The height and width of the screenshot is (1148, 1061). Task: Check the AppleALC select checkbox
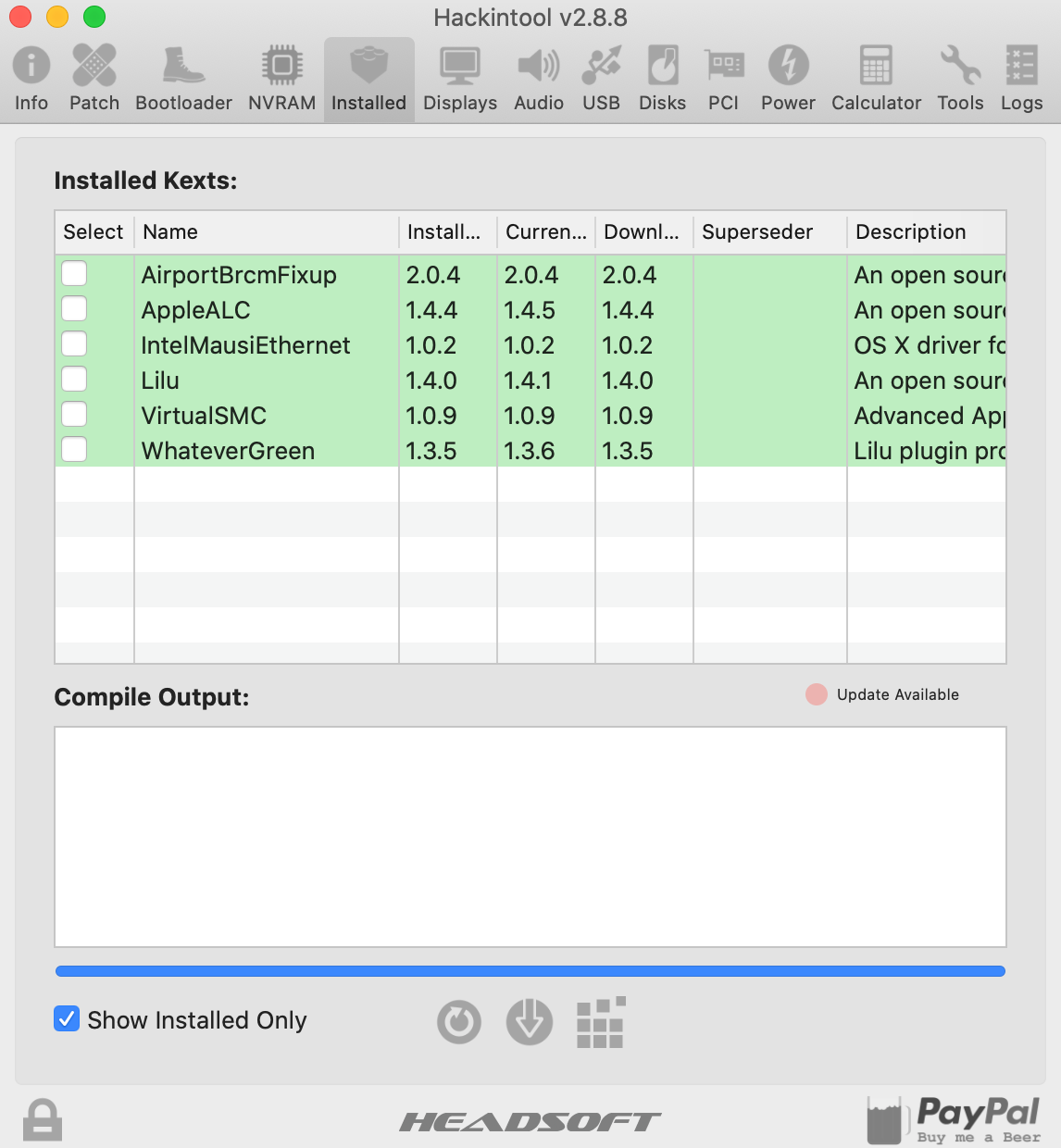[74, 308]
